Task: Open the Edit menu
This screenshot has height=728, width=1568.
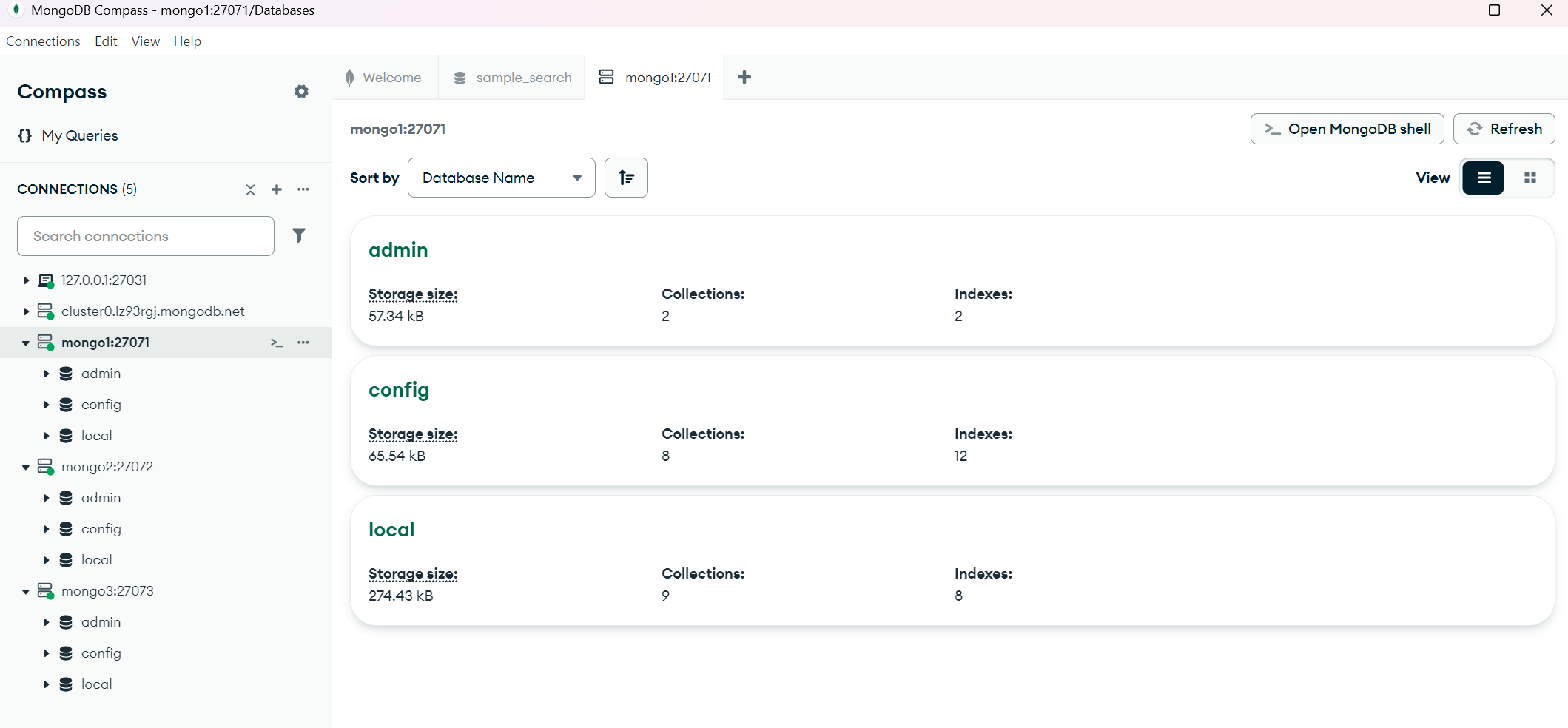Action: [106, 41]
